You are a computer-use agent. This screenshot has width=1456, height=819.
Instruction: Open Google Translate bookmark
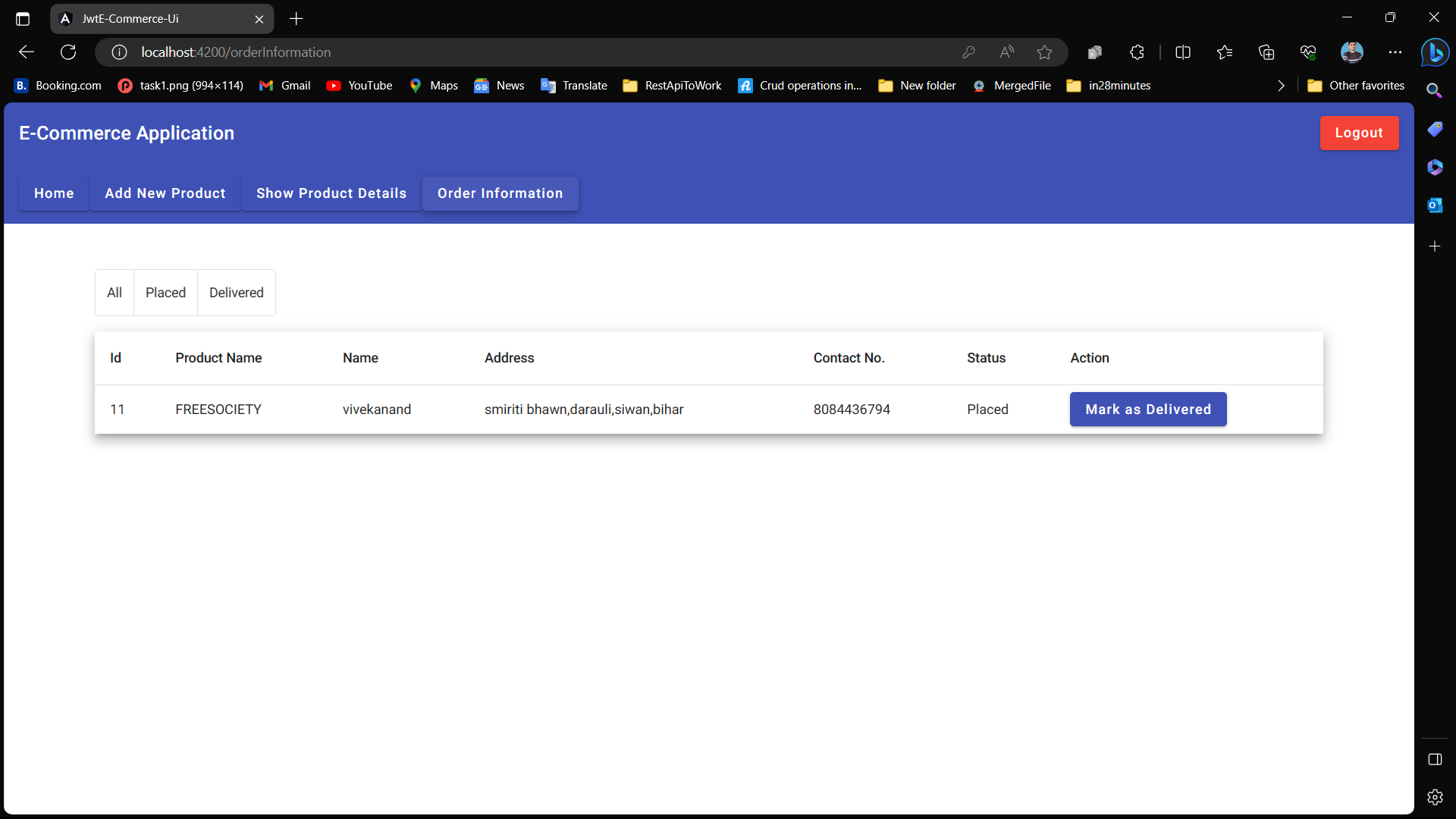(x=573, y=85)
